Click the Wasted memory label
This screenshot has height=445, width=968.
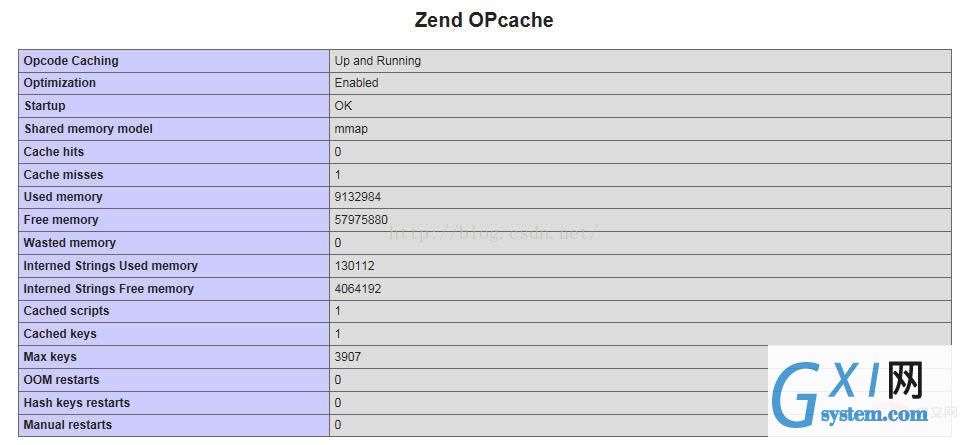69,243
